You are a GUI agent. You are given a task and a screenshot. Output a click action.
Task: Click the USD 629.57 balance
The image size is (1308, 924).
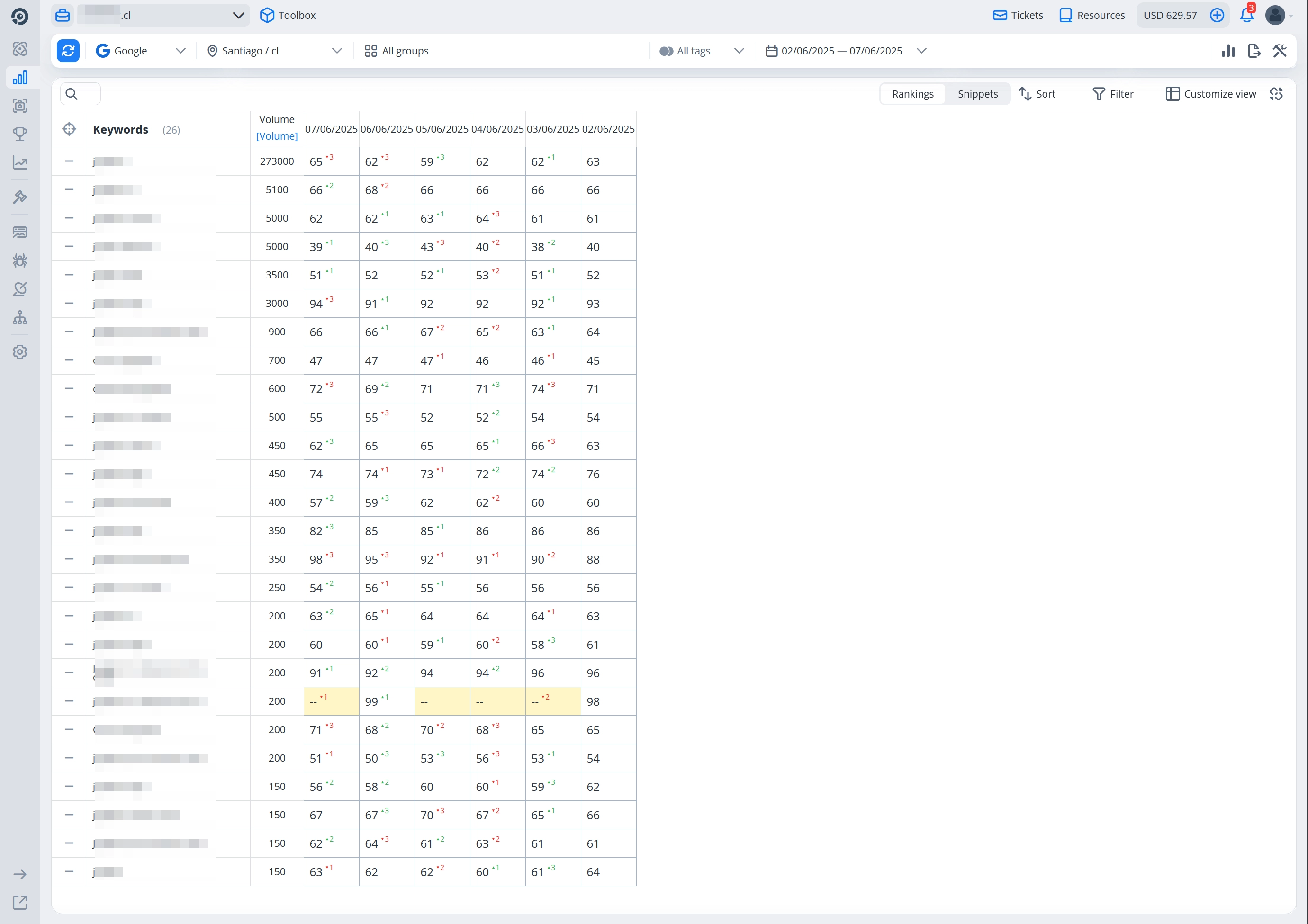[x=1170, y=15]
